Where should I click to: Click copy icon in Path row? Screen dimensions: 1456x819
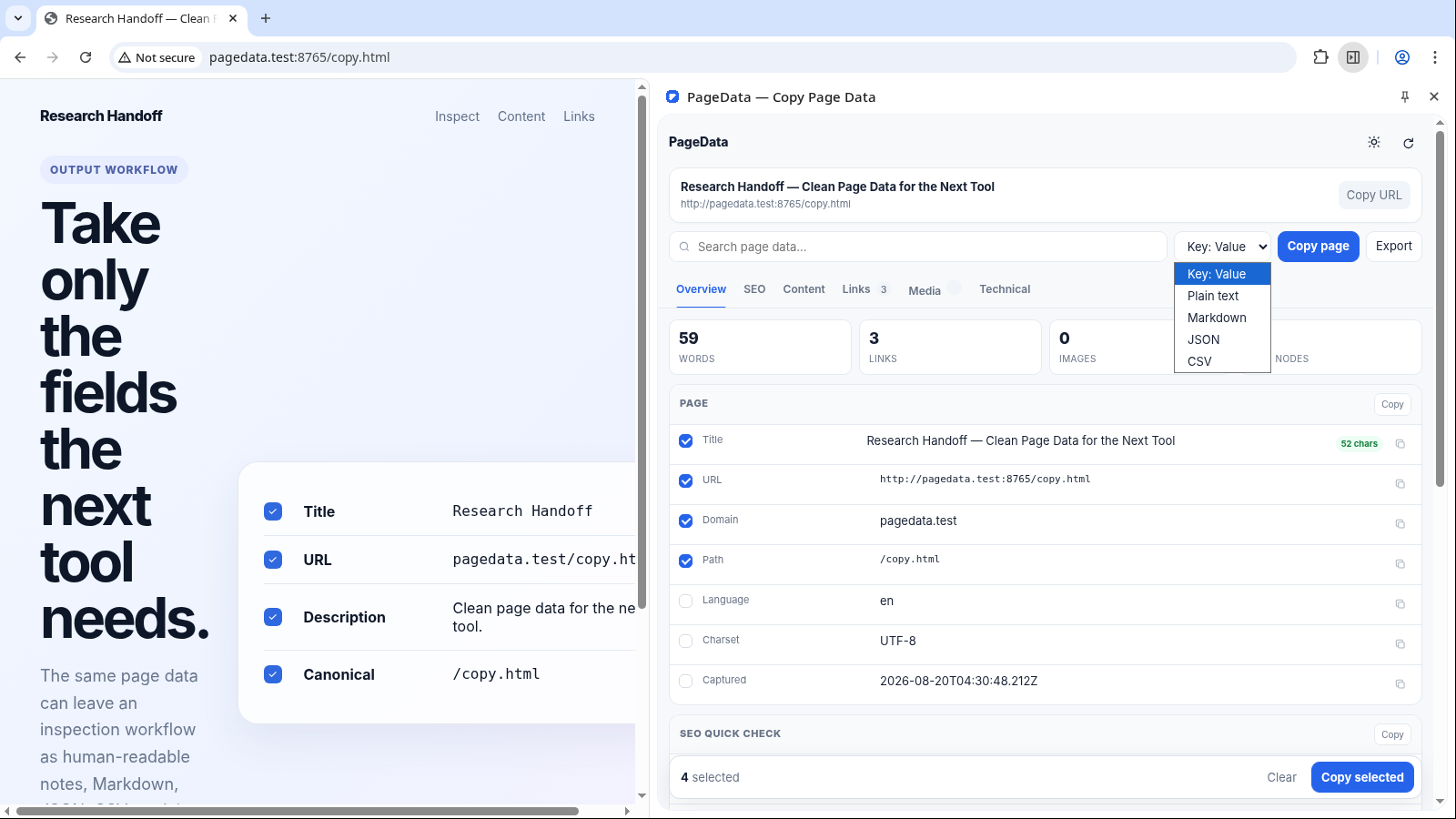pos(1400,564)
